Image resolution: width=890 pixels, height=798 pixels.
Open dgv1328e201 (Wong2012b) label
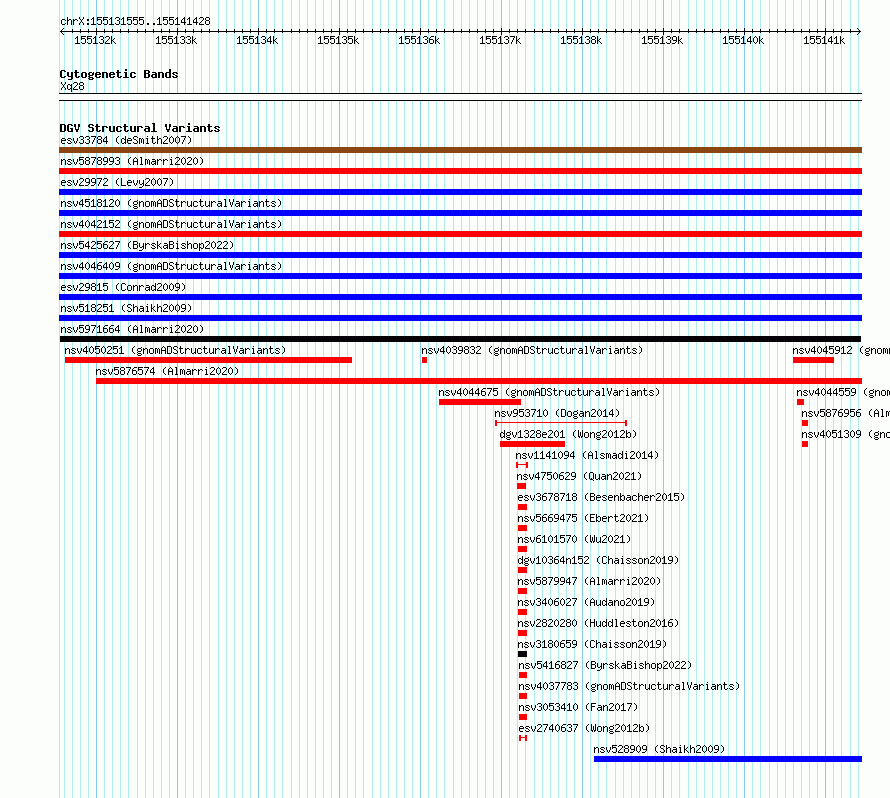[x=568, y=434]
